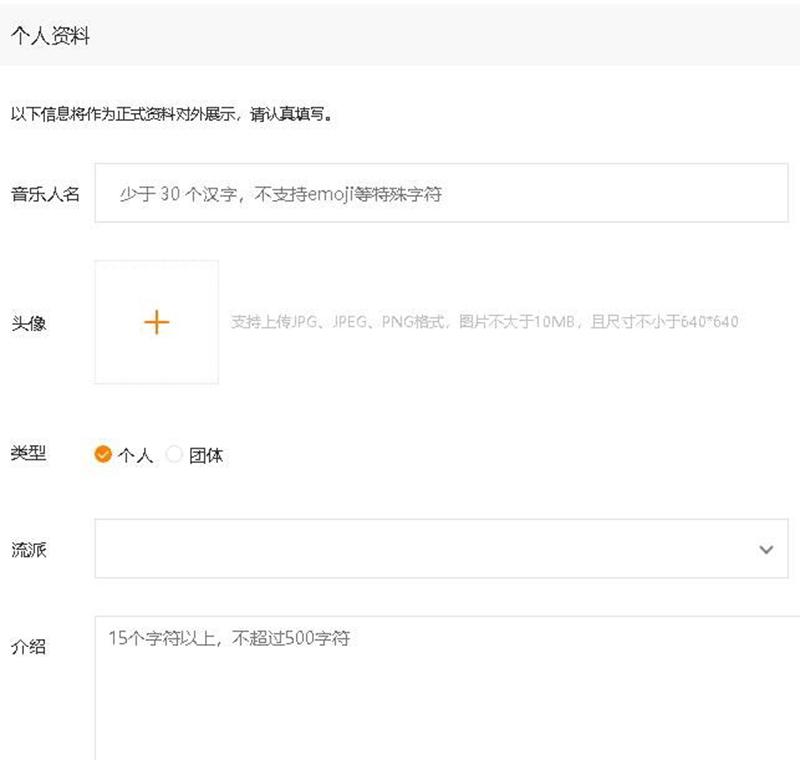Click the 音乐人名 field label
800x760 pixels.
(45, 193)
